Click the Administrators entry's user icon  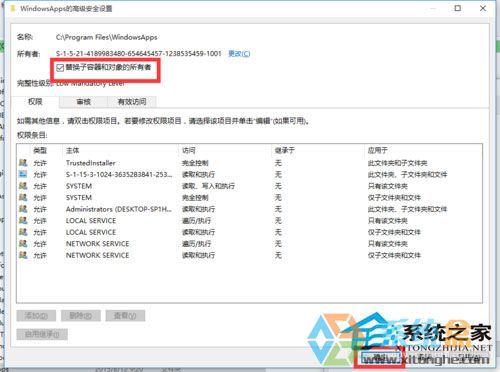[23, 209]
